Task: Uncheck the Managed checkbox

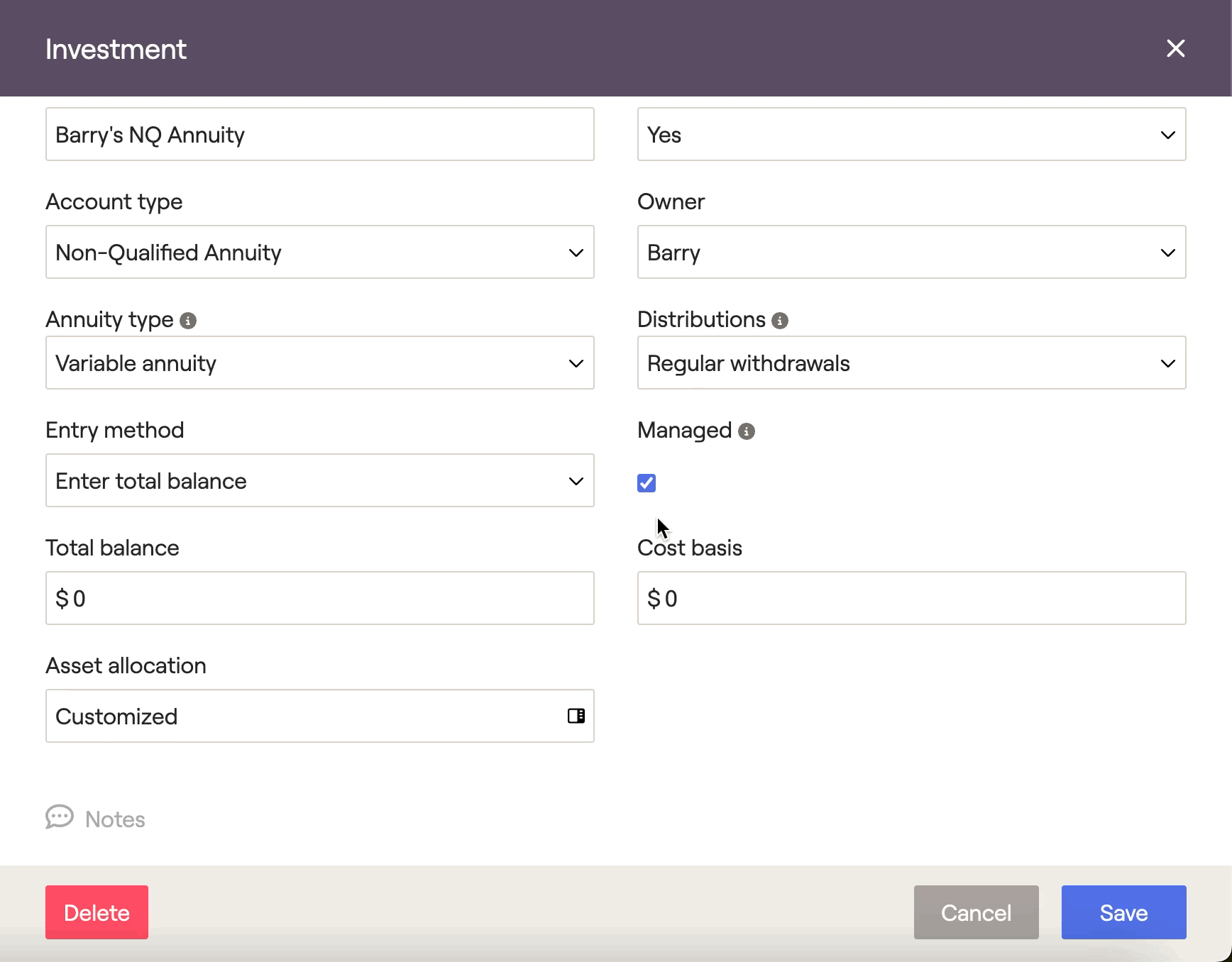Action: (x=647, y=483)
